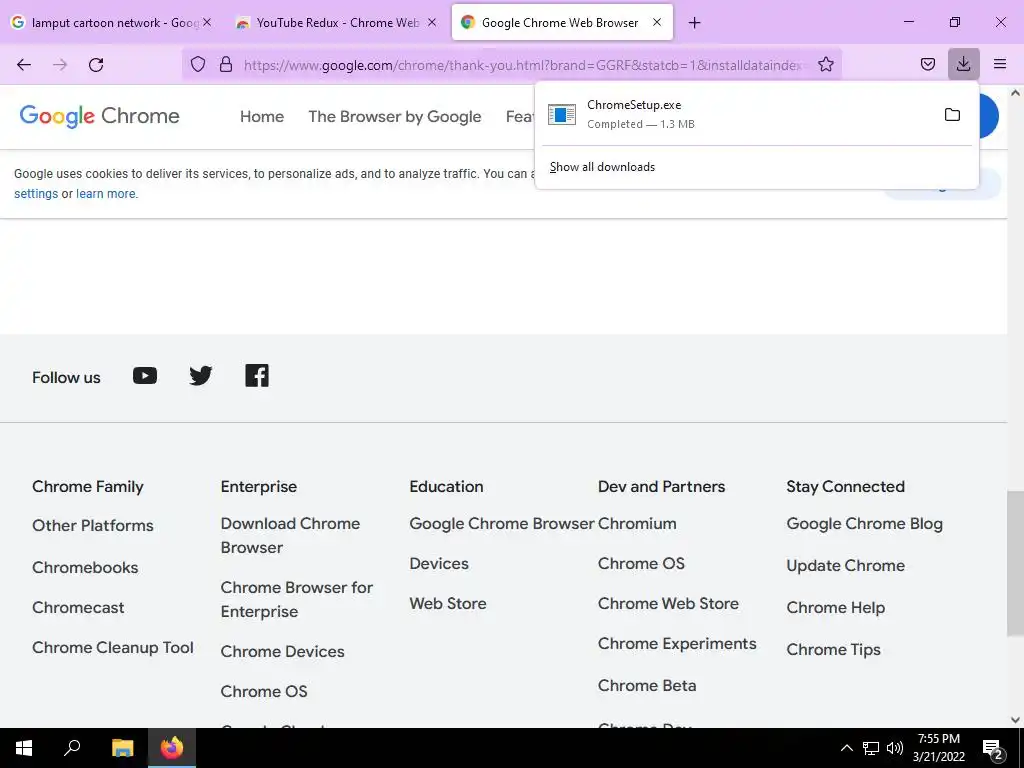The image size is (1024, 768).
Task: Open the volume tray icon
Action: 895,748
